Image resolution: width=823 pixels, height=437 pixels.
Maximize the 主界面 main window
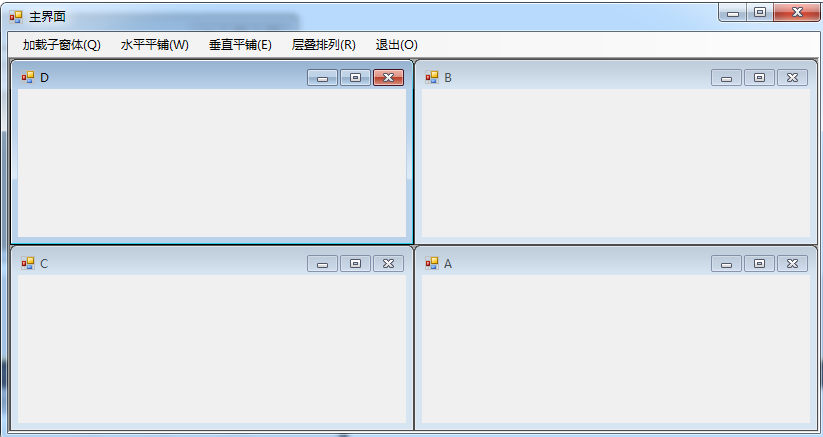pyautogui.click(x=760, y=13)
